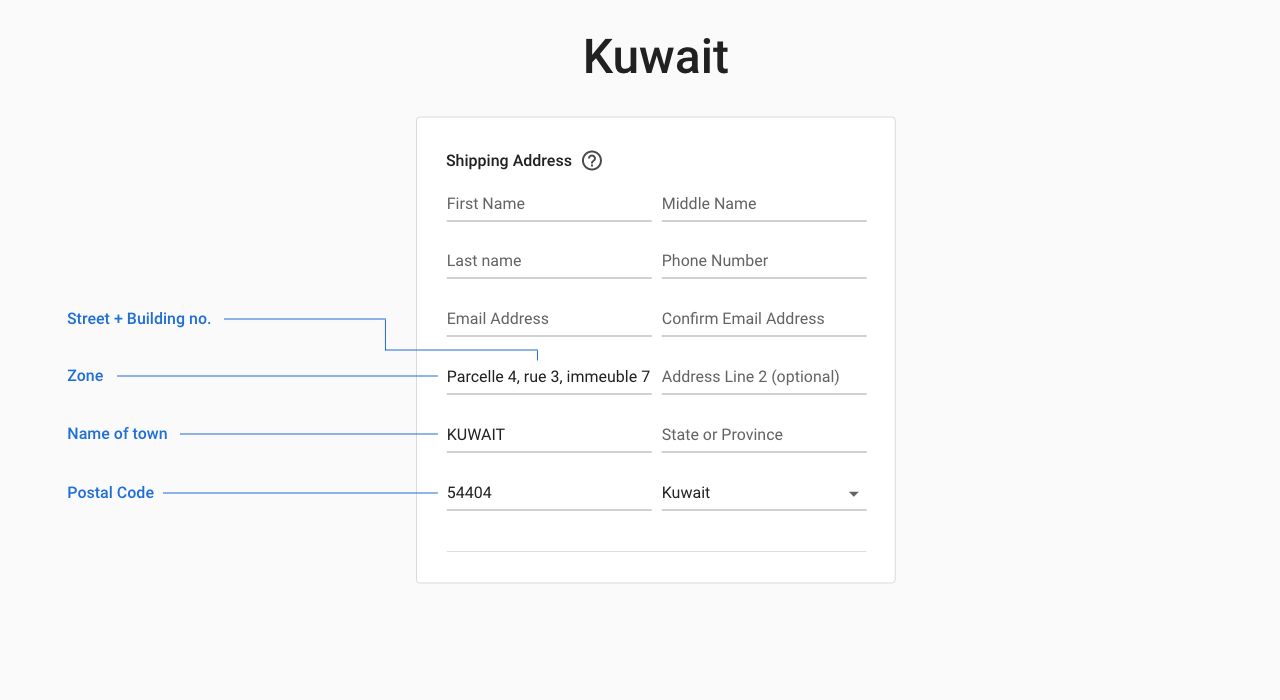This screenshot has height=700, width=1280.
Task: Click the country dropdown arrow
Action: [853, 494]
